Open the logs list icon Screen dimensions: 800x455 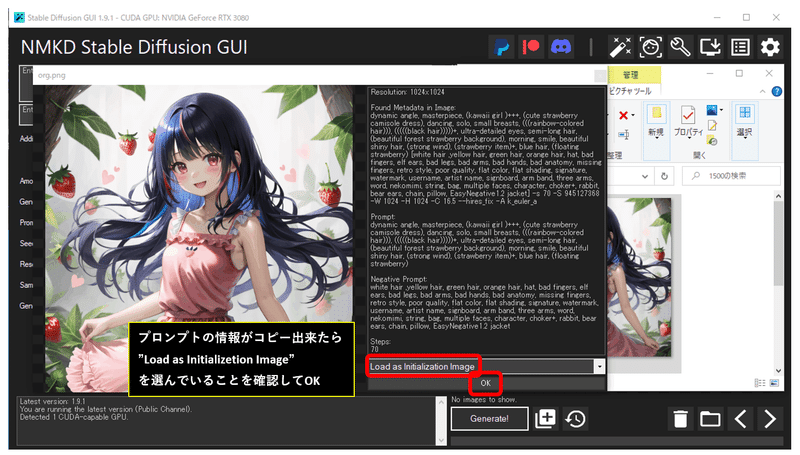coord(740,47)
